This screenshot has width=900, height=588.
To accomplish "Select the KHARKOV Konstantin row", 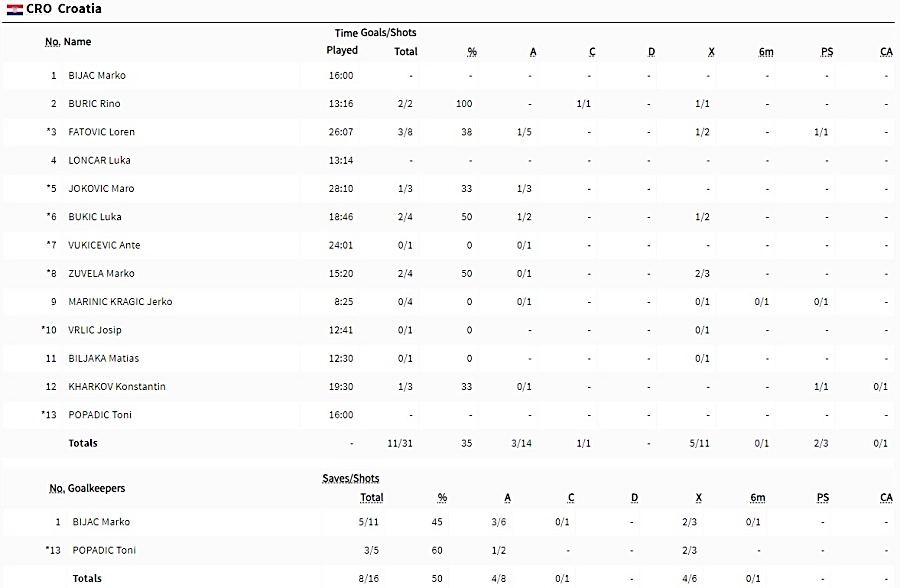I will [449, 386].
